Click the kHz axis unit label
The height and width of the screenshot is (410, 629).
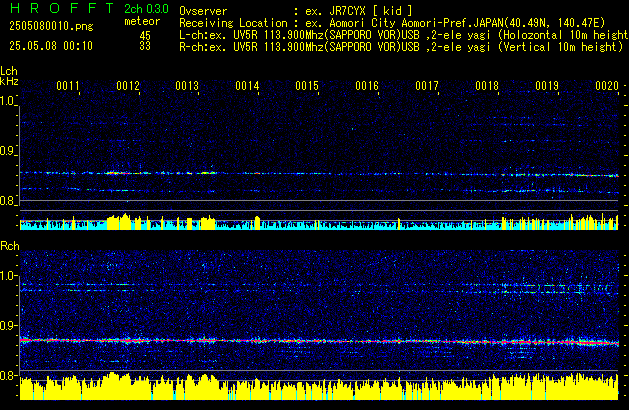pos(9,81)
